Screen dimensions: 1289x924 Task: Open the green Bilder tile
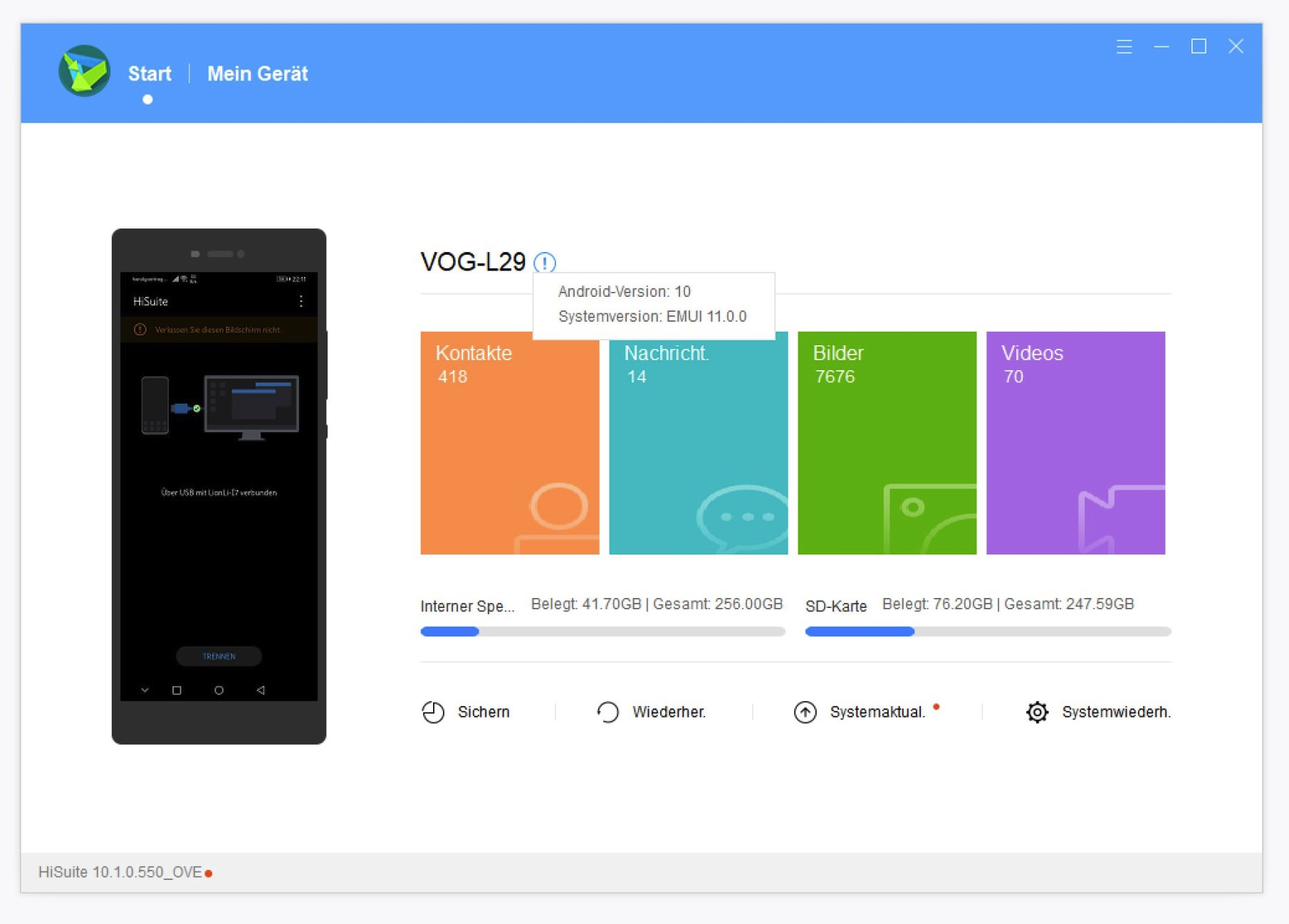pos(887,443)
